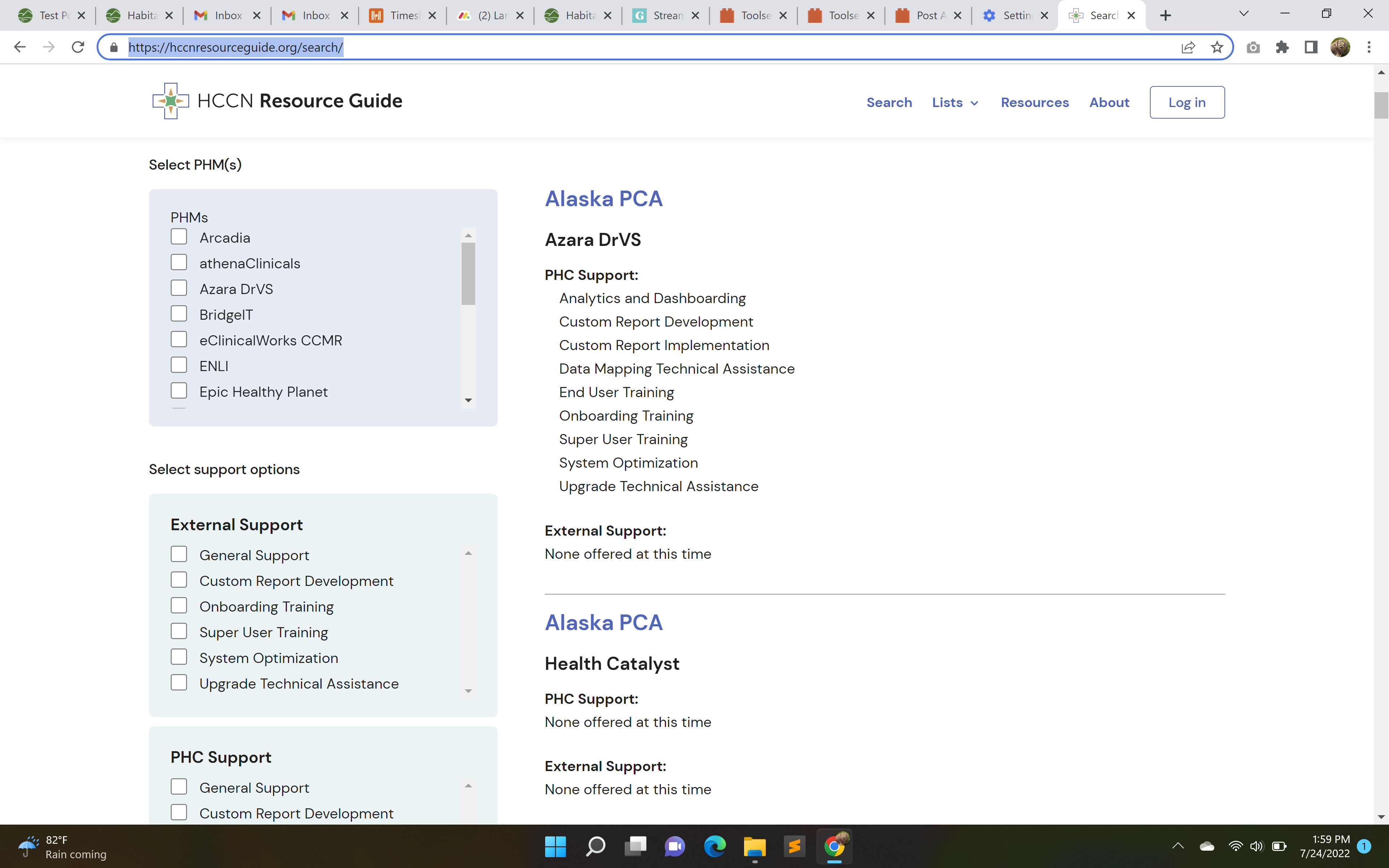Open the Alaska PCA heading above Health Catalyst
This screenshot has height=868, width=1389.
tap(604, 622)
